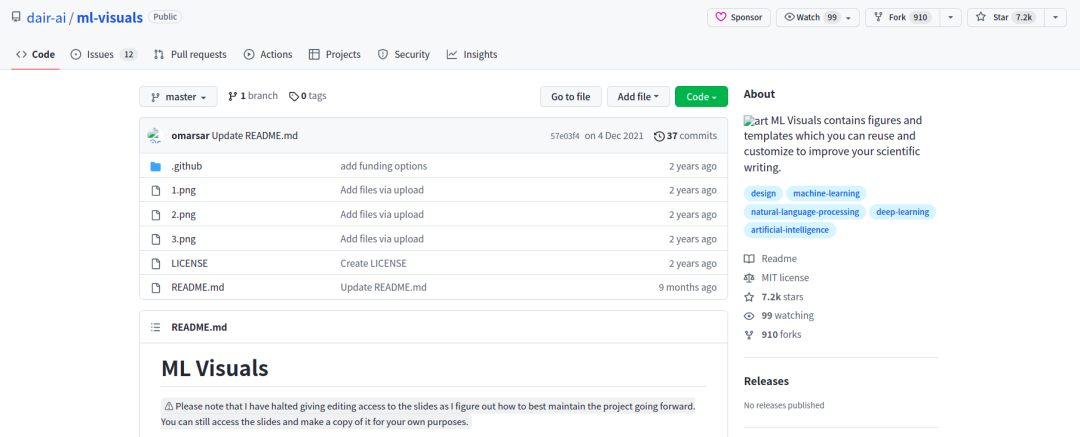1080x437 pixels.
Task: Star the repository
Action: click(1006, 17)
